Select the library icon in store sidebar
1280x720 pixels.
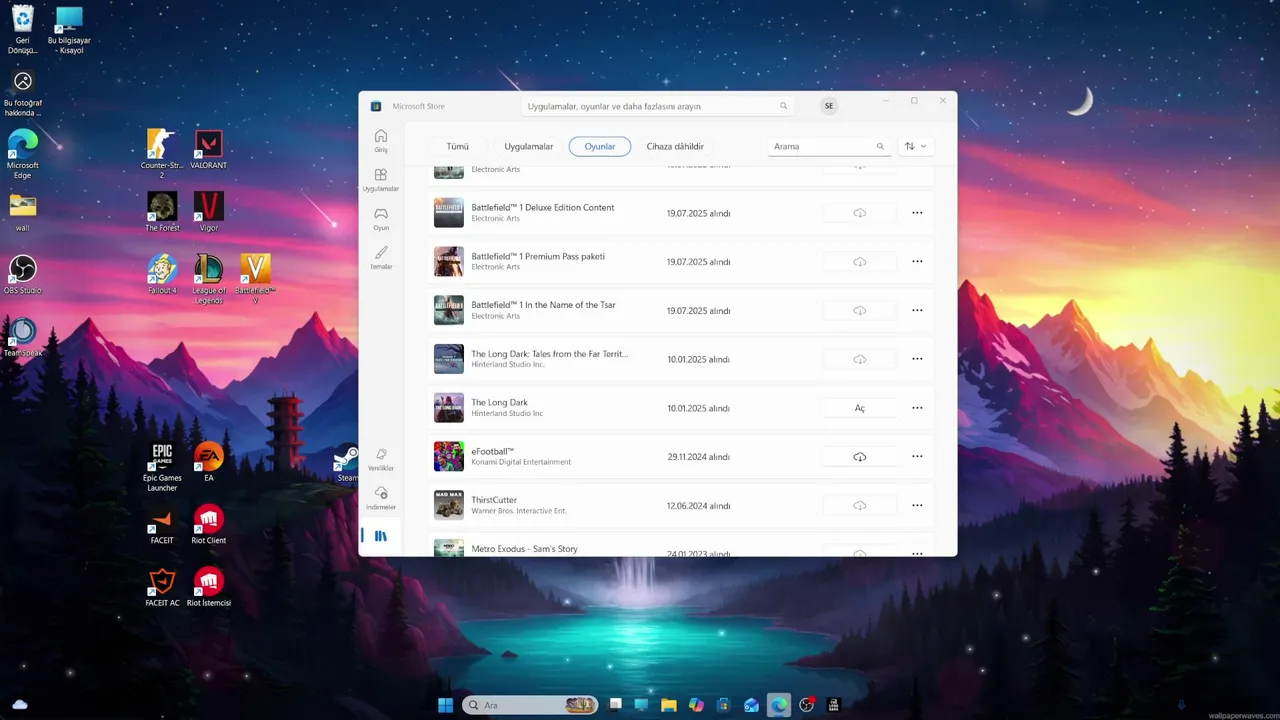click(380, 536)
